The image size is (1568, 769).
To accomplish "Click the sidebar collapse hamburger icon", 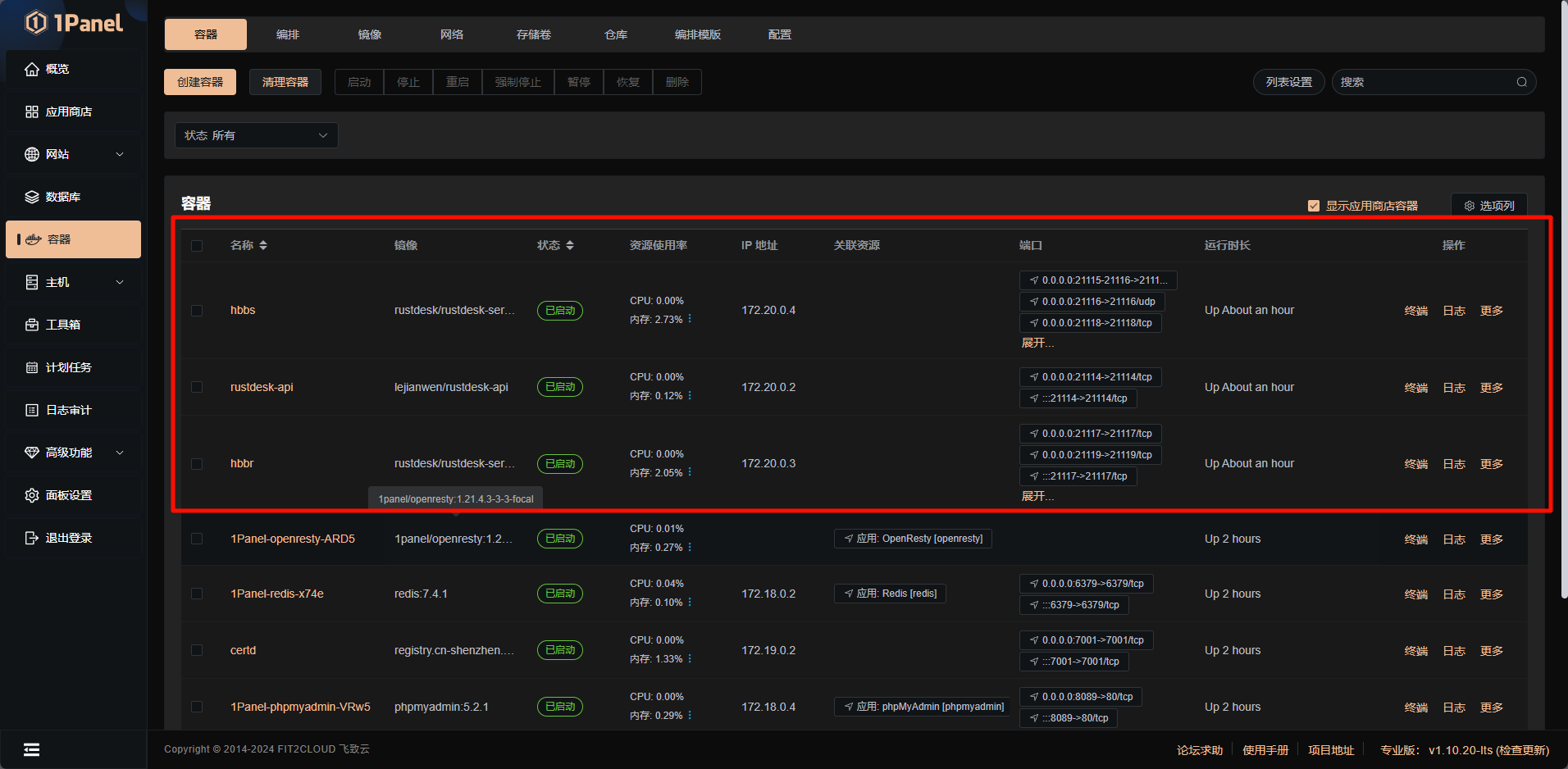I will click(32, 749).
